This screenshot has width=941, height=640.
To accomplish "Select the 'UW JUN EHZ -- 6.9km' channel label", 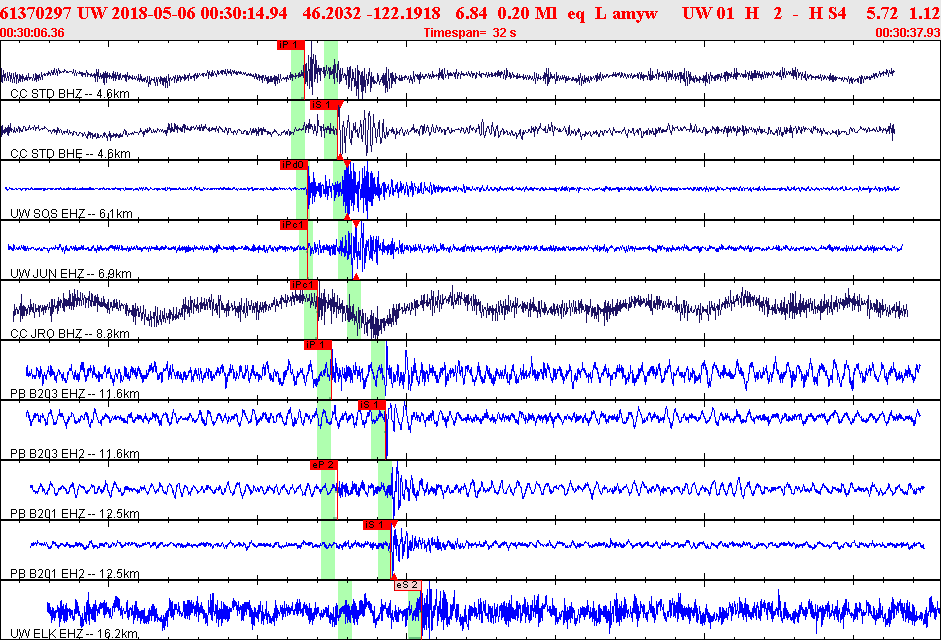I will coord(71,274).
